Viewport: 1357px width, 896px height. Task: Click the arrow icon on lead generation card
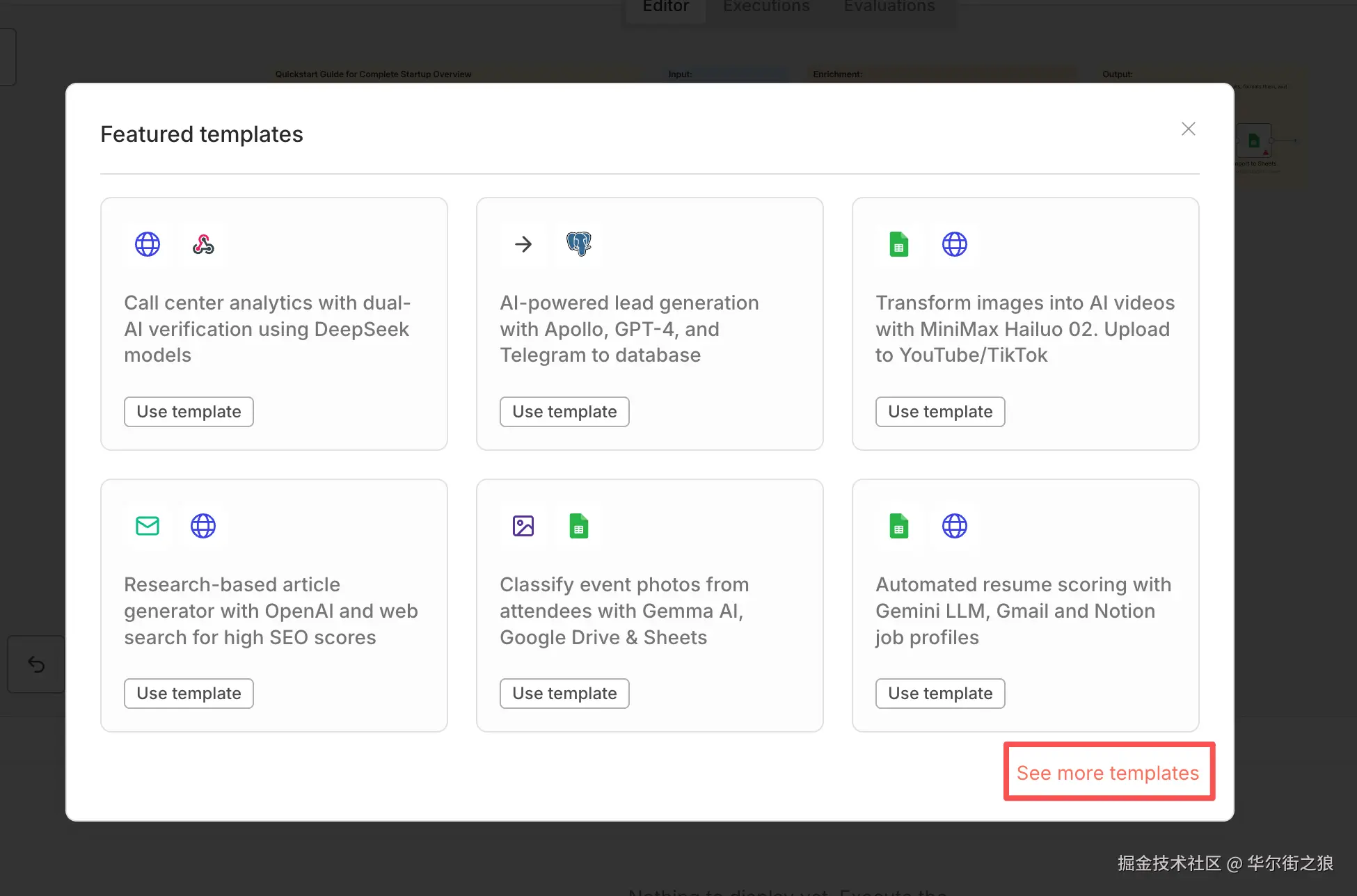523,244
